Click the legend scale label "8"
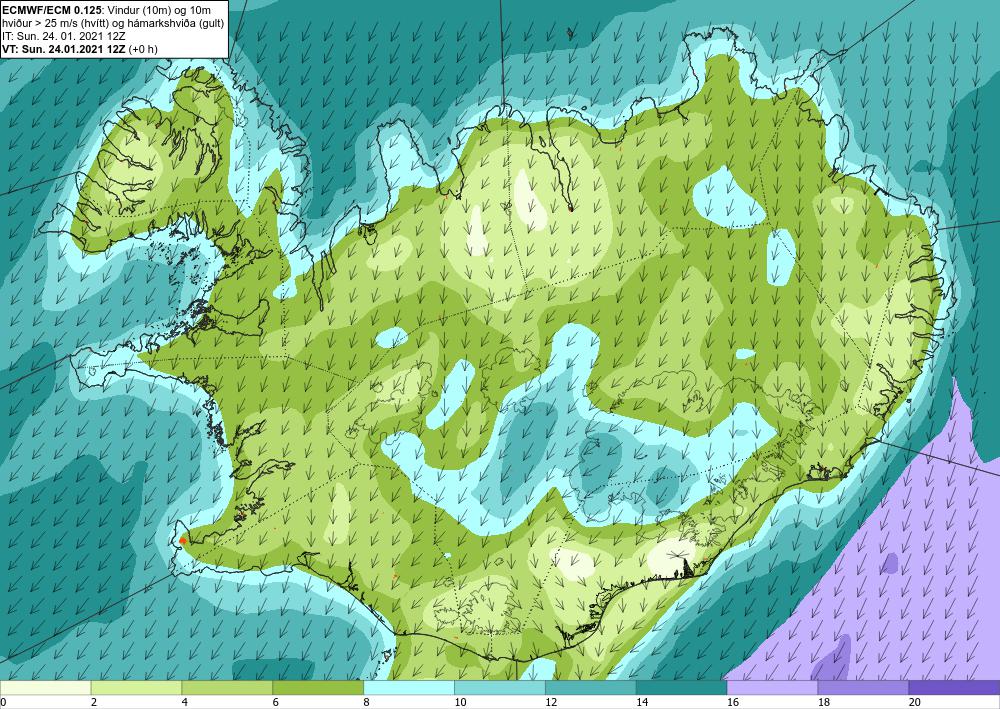The image size is (1000, 709). [367, 703]
